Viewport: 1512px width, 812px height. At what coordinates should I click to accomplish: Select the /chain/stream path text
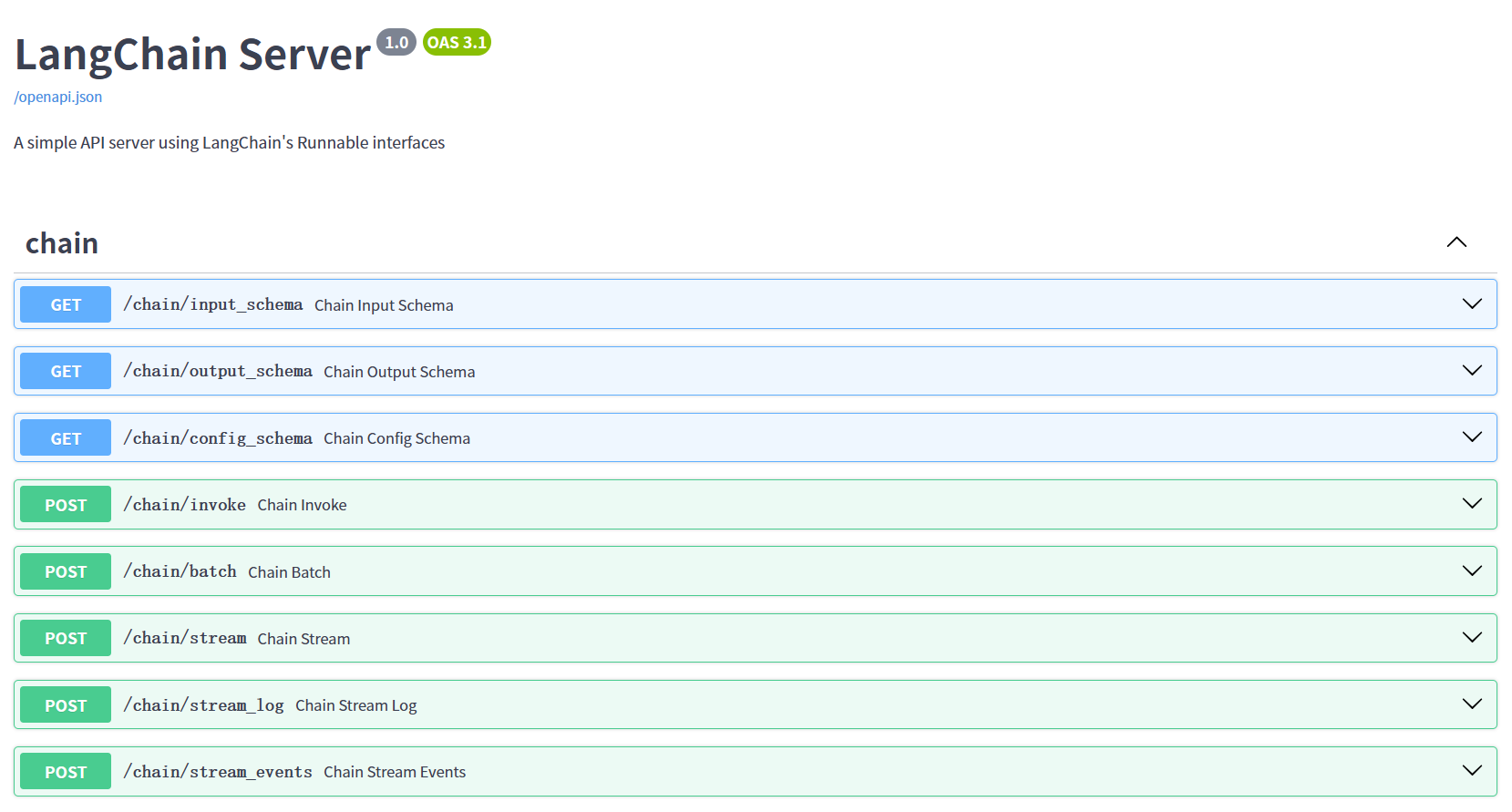[x=185, y=638]
